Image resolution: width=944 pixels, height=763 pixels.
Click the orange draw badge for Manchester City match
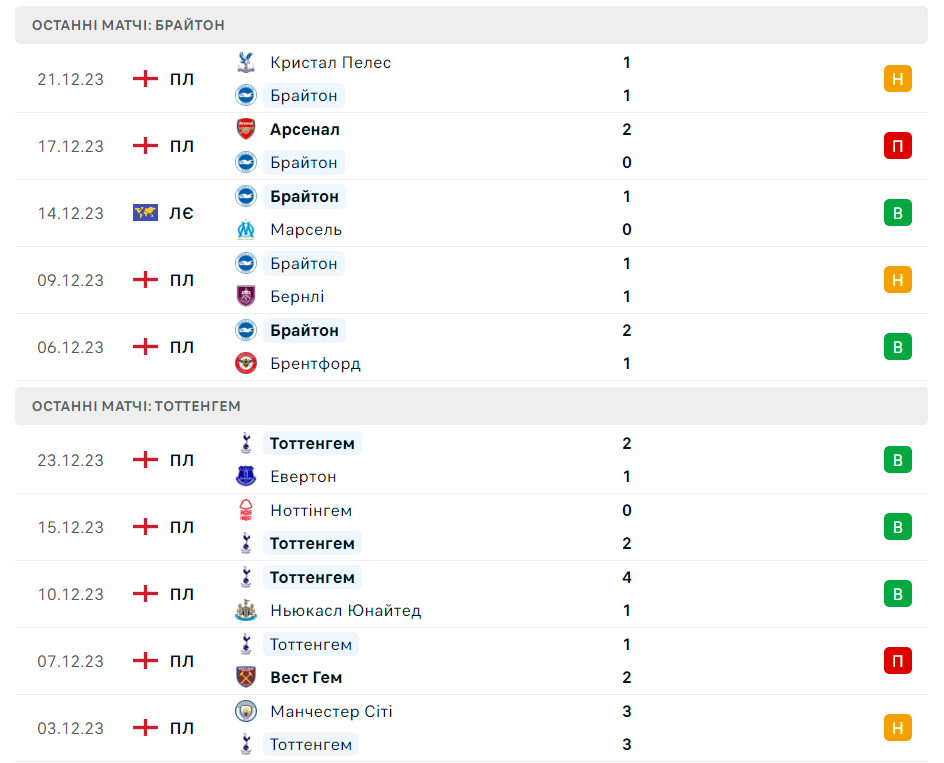[897, 728]
